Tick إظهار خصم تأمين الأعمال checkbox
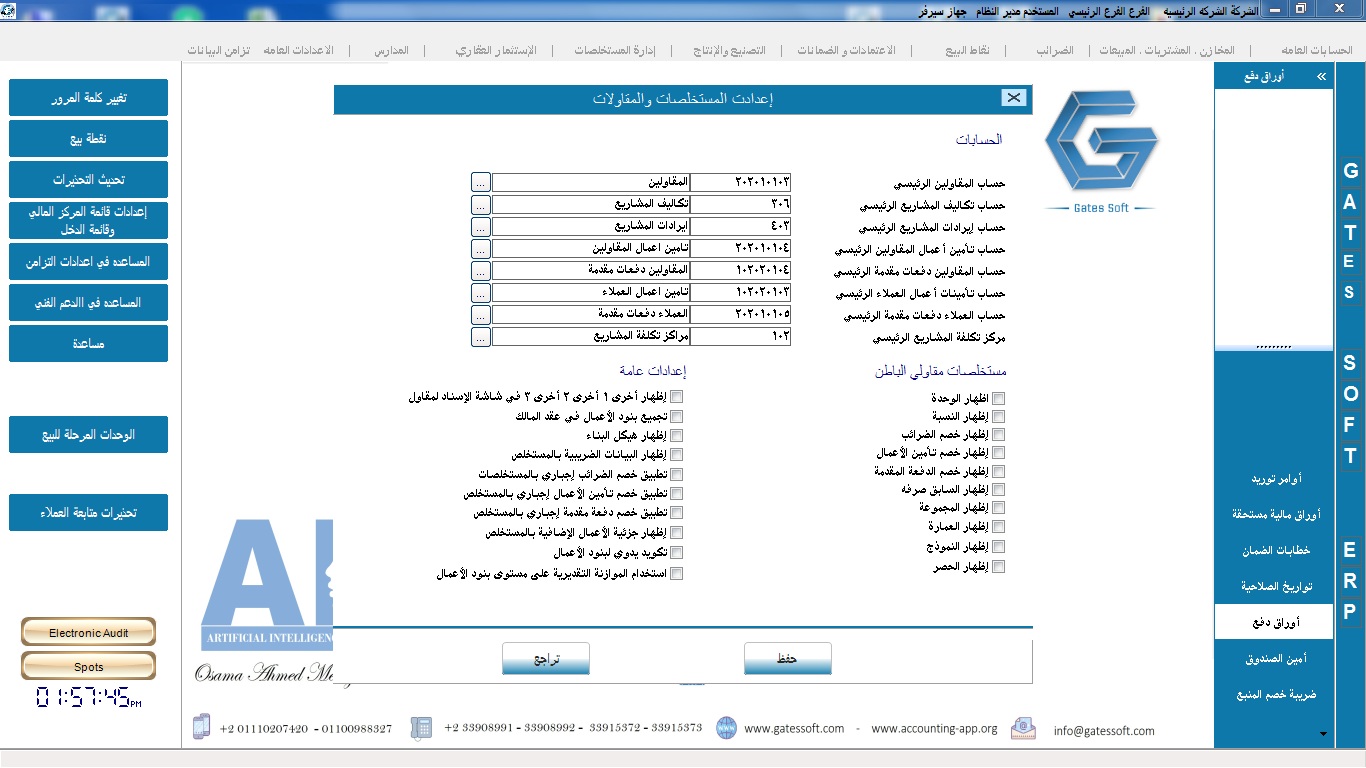The image size is (1366, 768). click(x=999, y=453)
